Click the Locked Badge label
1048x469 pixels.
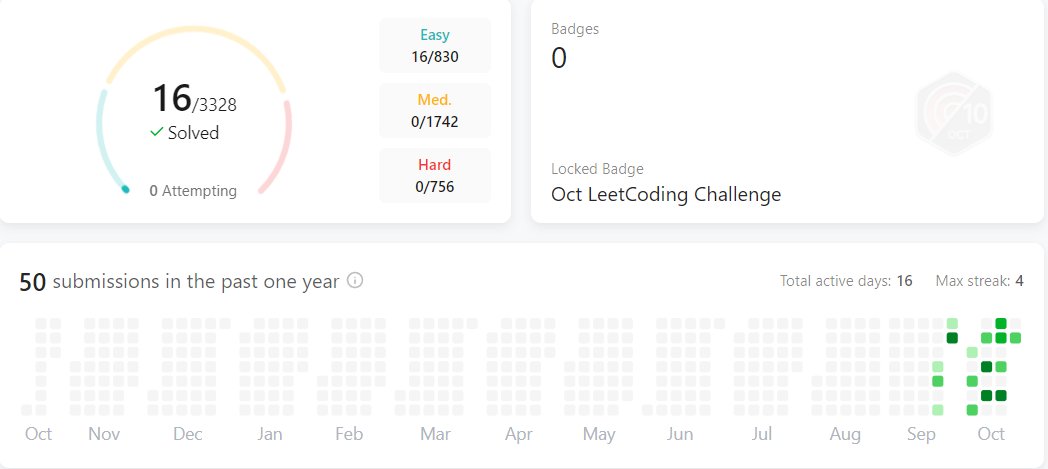[597, 169]
